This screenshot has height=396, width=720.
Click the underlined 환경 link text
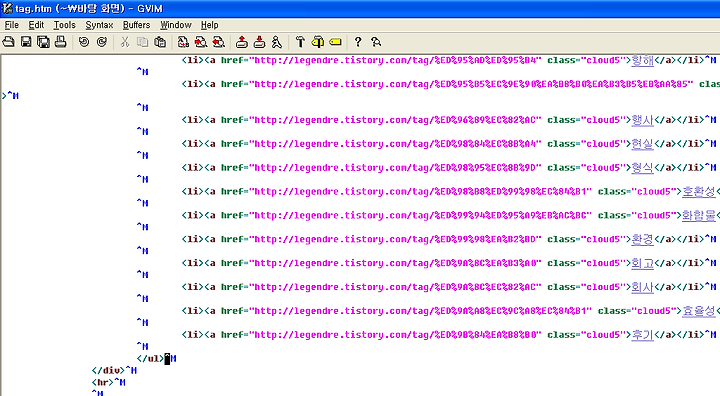[642, 239]
